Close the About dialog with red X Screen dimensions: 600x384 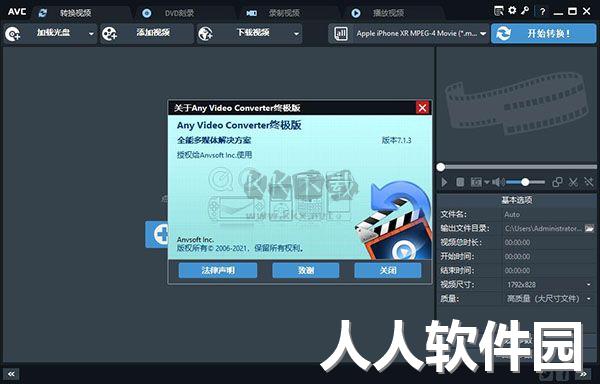coord(422,108)
